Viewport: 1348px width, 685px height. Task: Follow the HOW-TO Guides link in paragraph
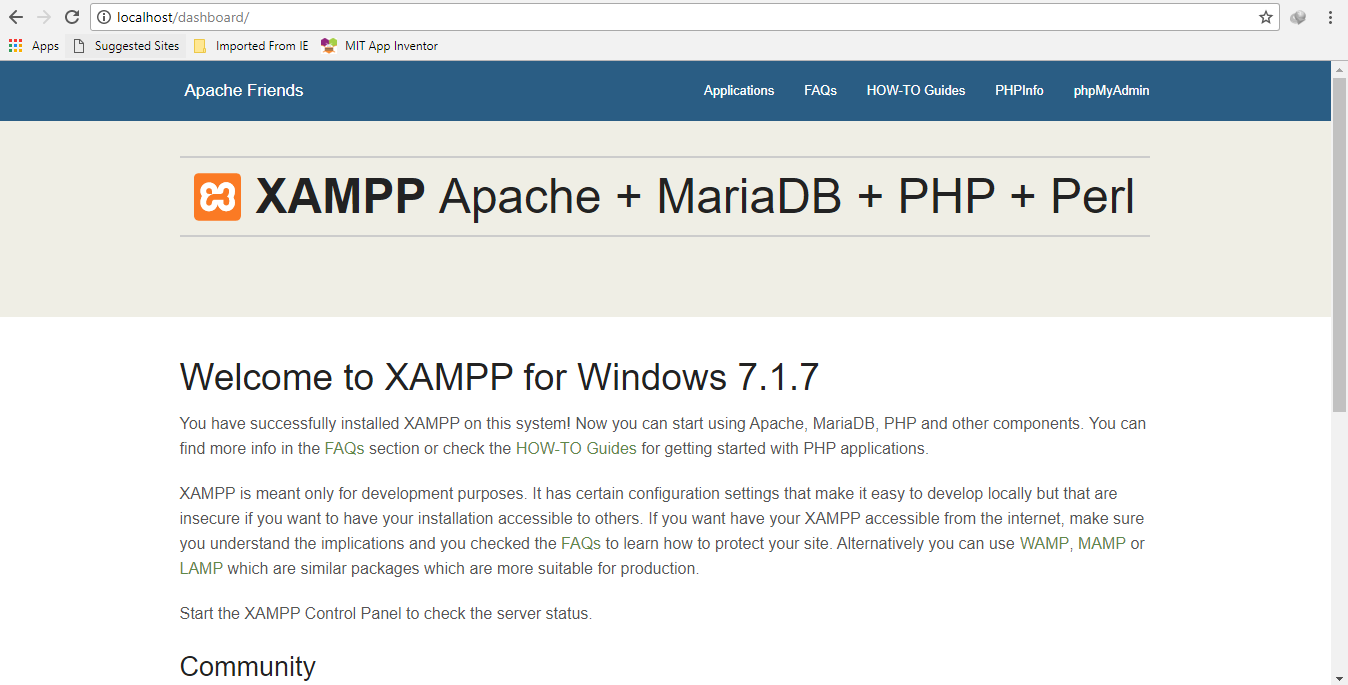(x=576, y=448)
